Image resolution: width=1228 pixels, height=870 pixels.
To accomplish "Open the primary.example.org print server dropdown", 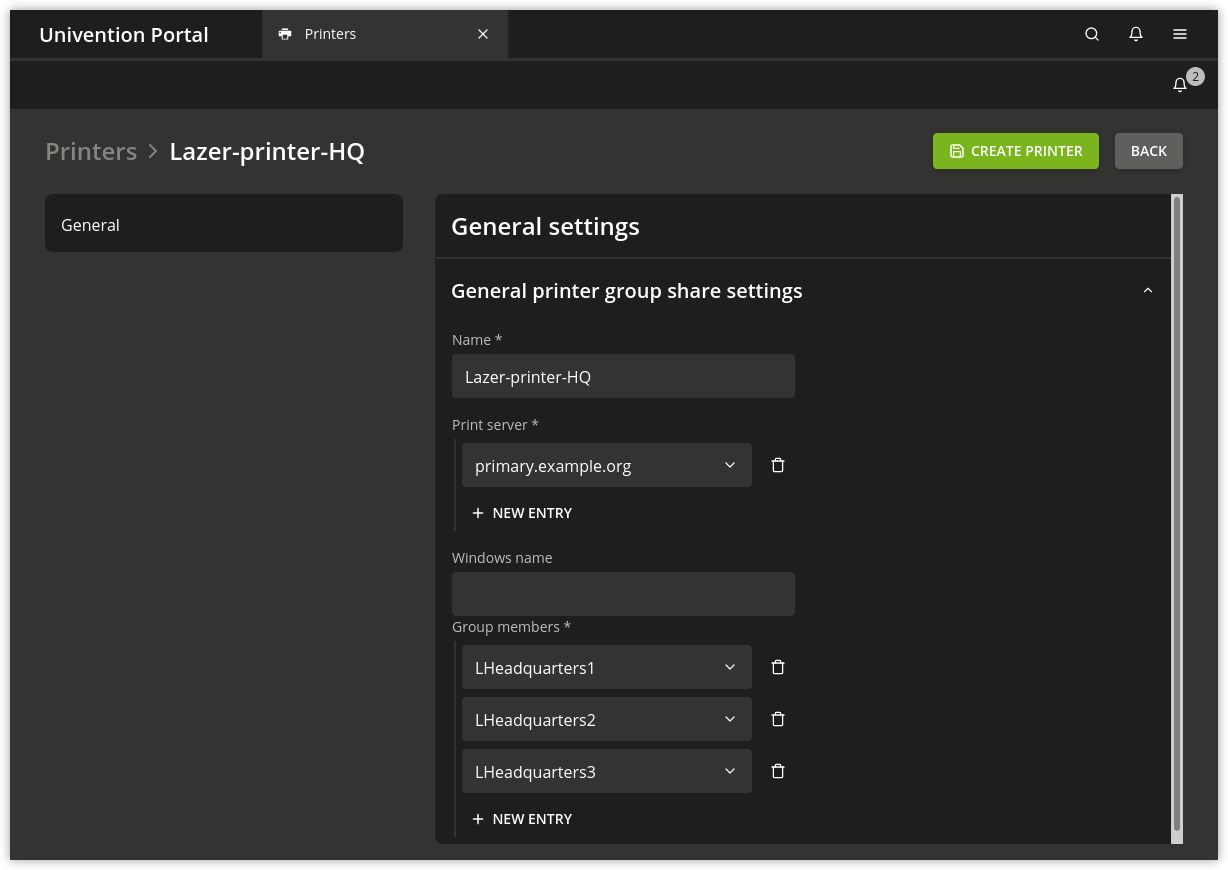I will click(607, 465).
